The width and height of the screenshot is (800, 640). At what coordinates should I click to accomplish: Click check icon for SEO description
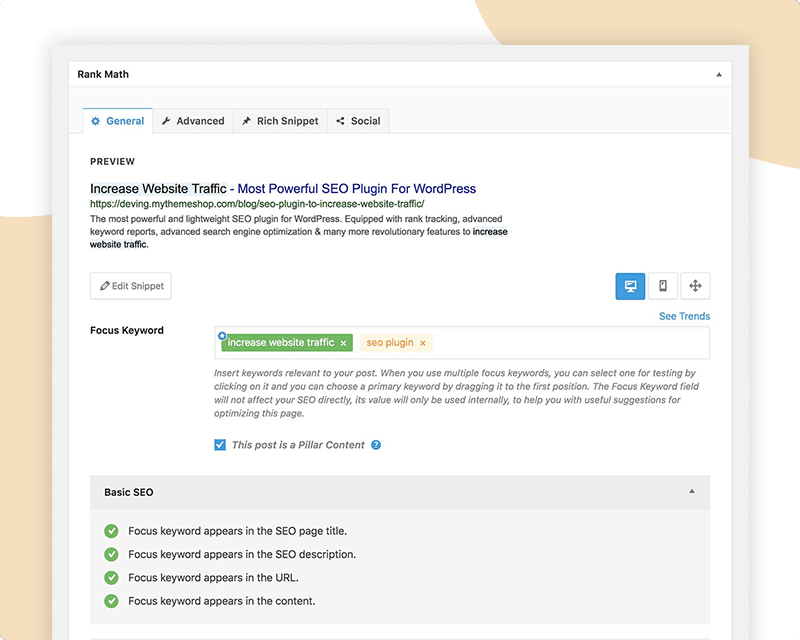pos(111,554)
